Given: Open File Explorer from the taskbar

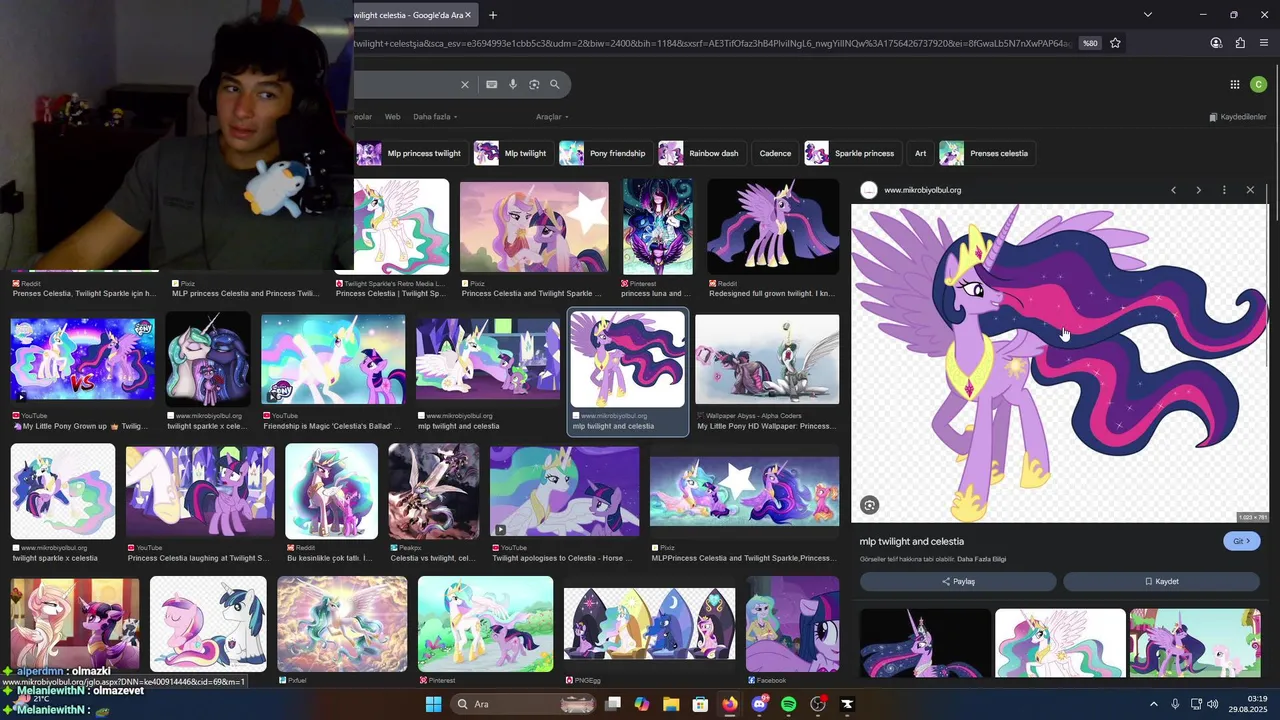Looking at the screenshot, I should (671, 704).
